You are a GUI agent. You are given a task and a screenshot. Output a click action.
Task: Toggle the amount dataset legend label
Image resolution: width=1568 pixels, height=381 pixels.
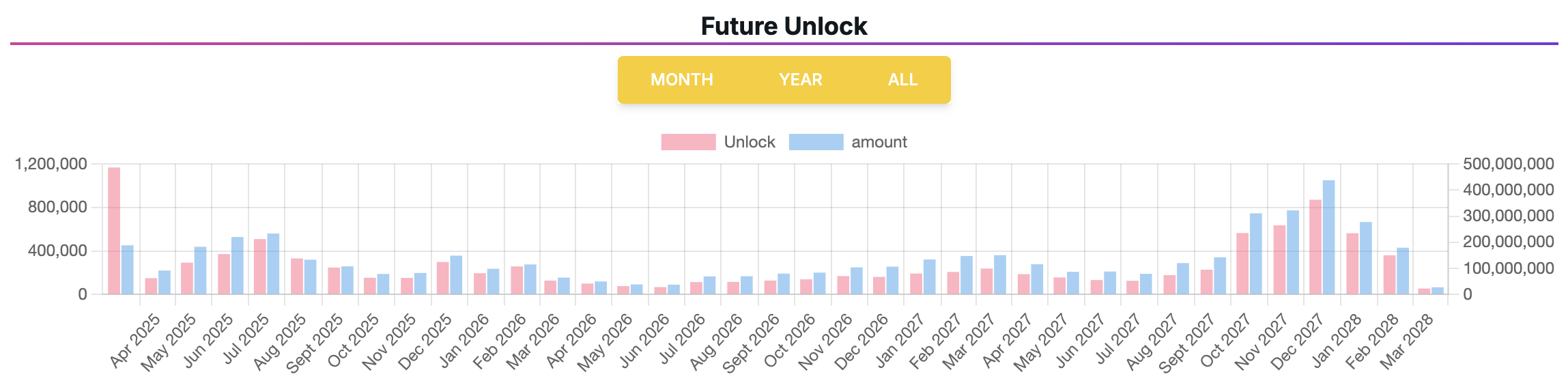click(x=879, y=142)
